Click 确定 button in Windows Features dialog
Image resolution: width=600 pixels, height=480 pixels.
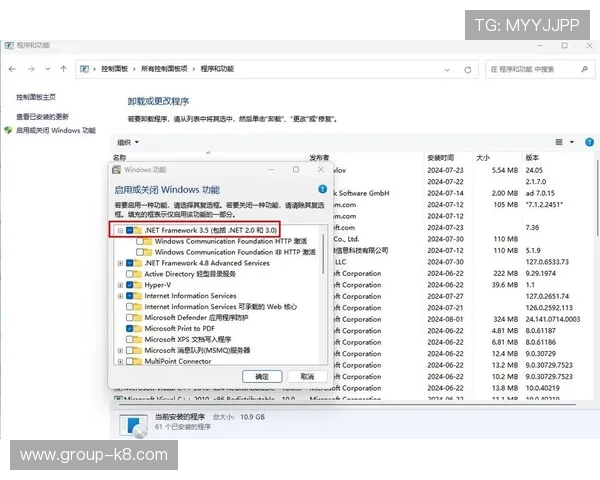pos(262,377)
